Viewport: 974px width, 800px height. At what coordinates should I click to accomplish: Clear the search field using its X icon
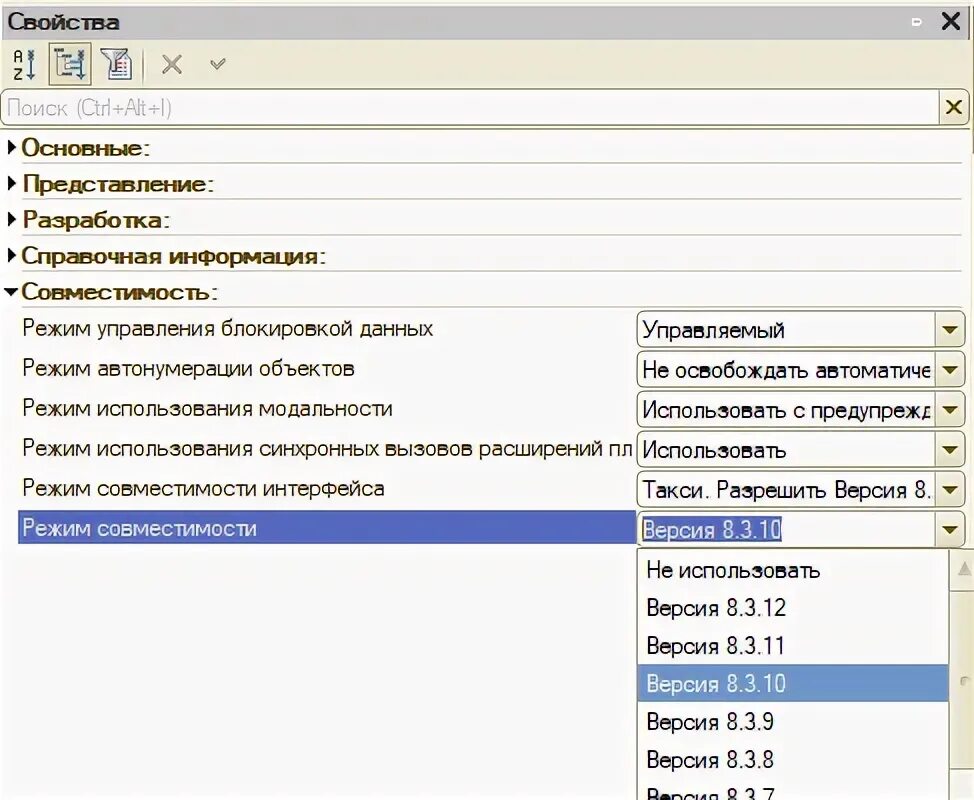pos(954,107)
